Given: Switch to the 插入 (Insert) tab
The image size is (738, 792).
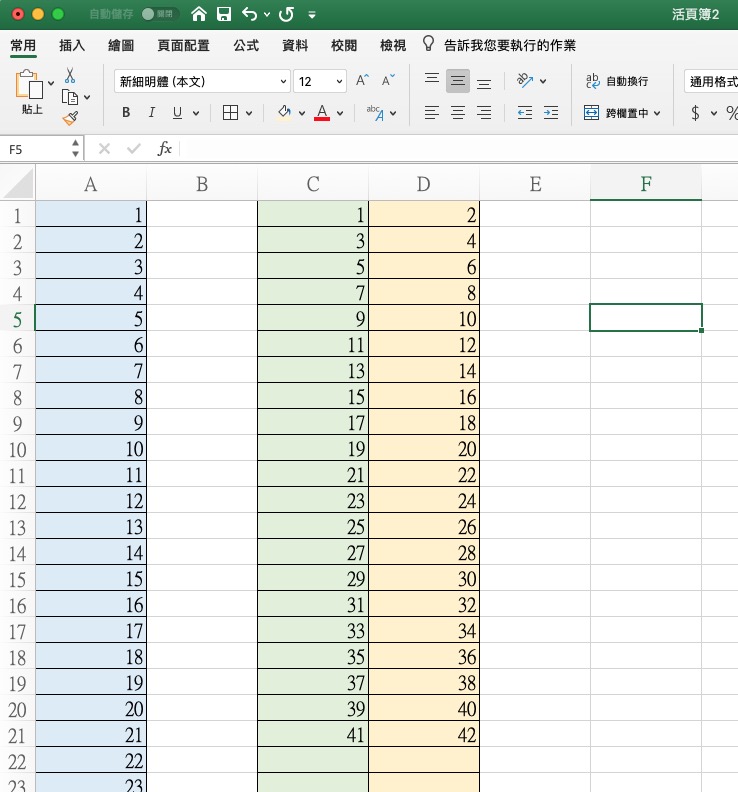Looking at the screenshot, I should click(x=72, y=46).
